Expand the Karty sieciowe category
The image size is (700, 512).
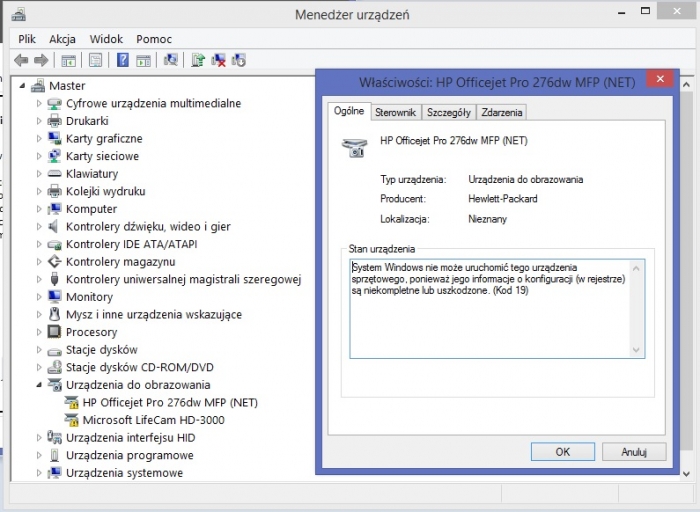coord(39,156)
